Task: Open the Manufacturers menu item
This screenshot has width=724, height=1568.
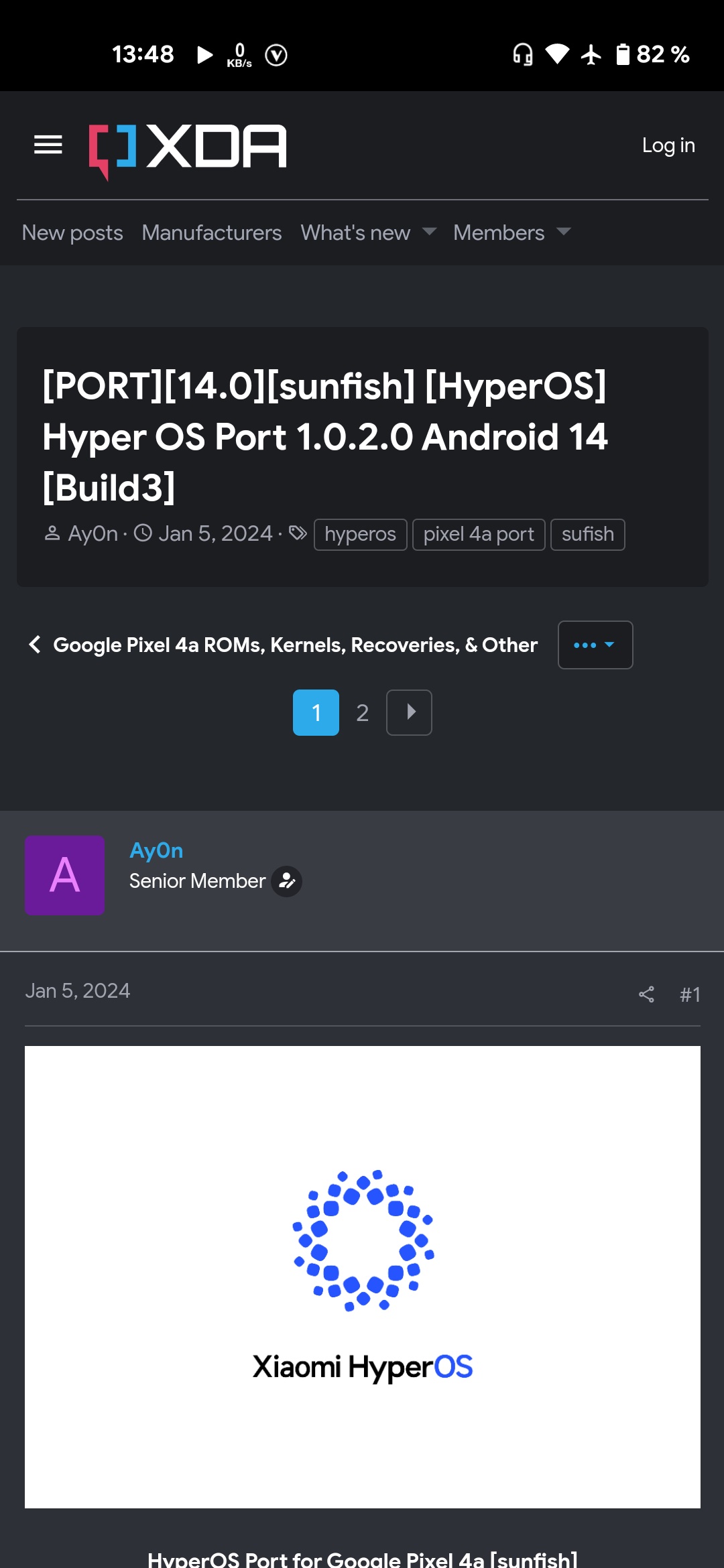Action: click(212, 233)
